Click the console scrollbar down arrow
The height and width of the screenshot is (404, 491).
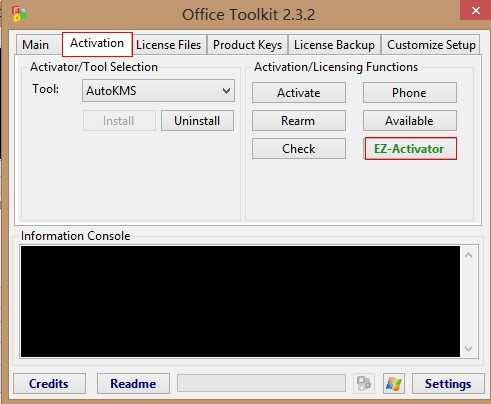(469, 349)
